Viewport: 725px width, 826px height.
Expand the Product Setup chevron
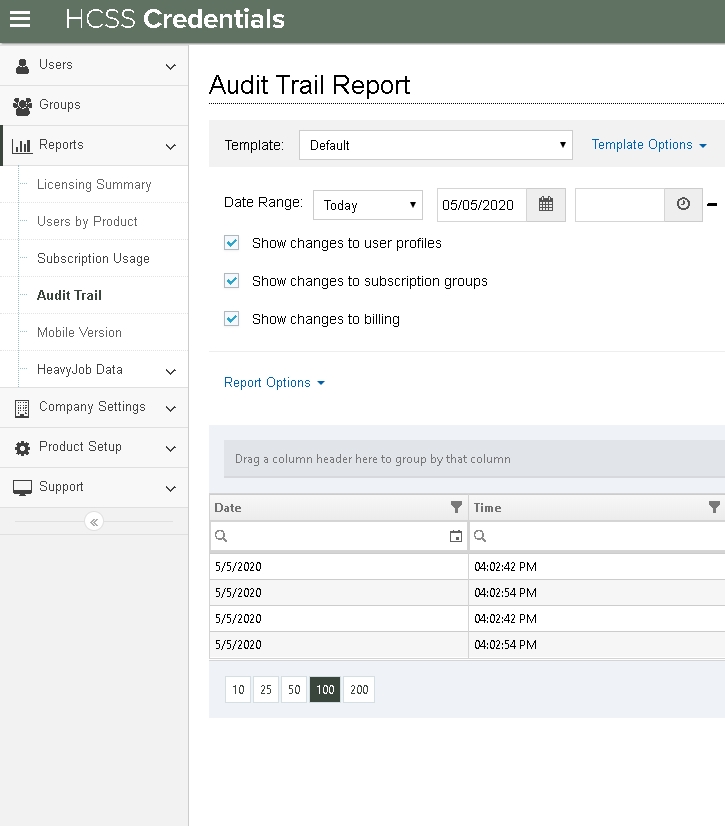click(x=171, y=449)
